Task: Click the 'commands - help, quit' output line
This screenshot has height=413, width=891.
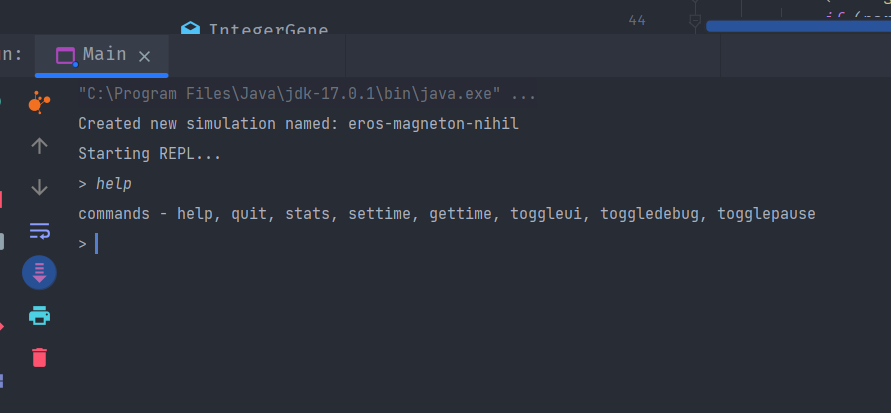Action: pos(447,214)
